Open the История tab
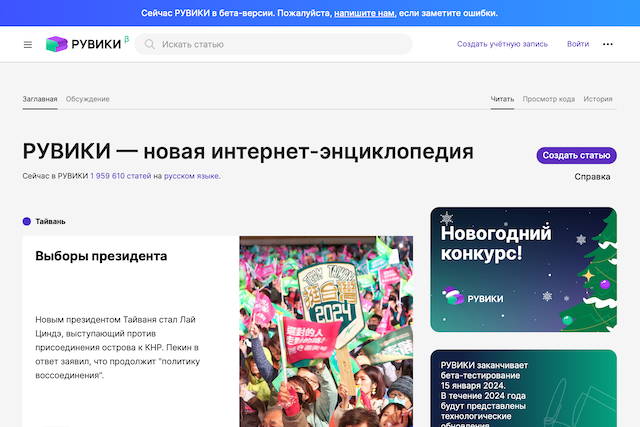640x427 pixels. point(598,99)
